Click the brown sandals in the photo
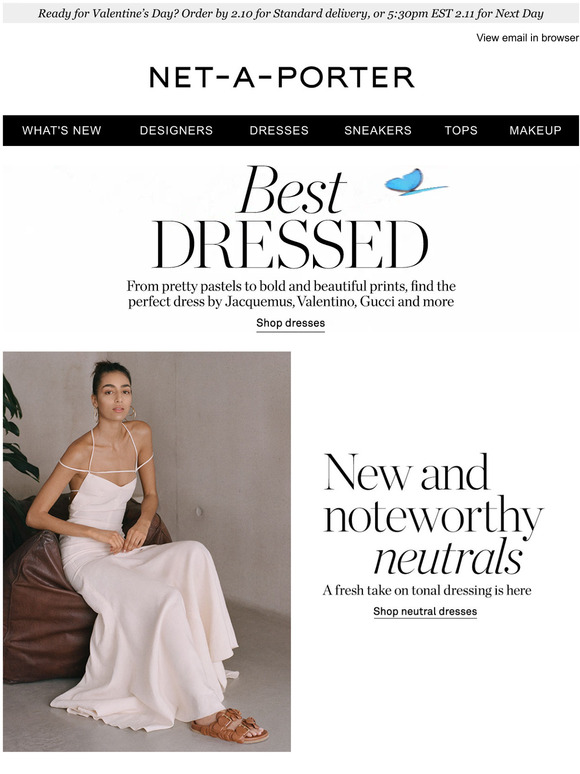 click(x=230, y=726)
